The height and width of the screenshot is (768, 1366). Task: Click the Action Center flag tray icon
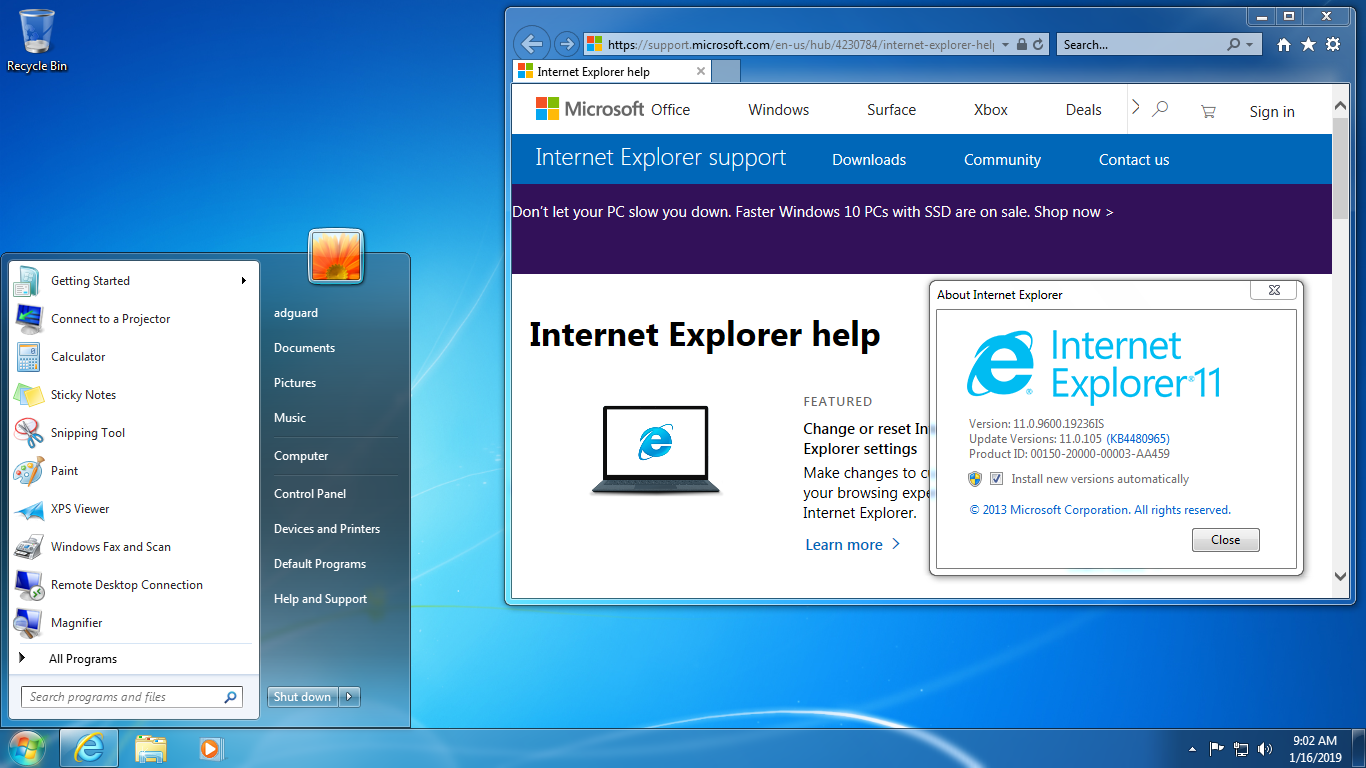[1217, 748]
